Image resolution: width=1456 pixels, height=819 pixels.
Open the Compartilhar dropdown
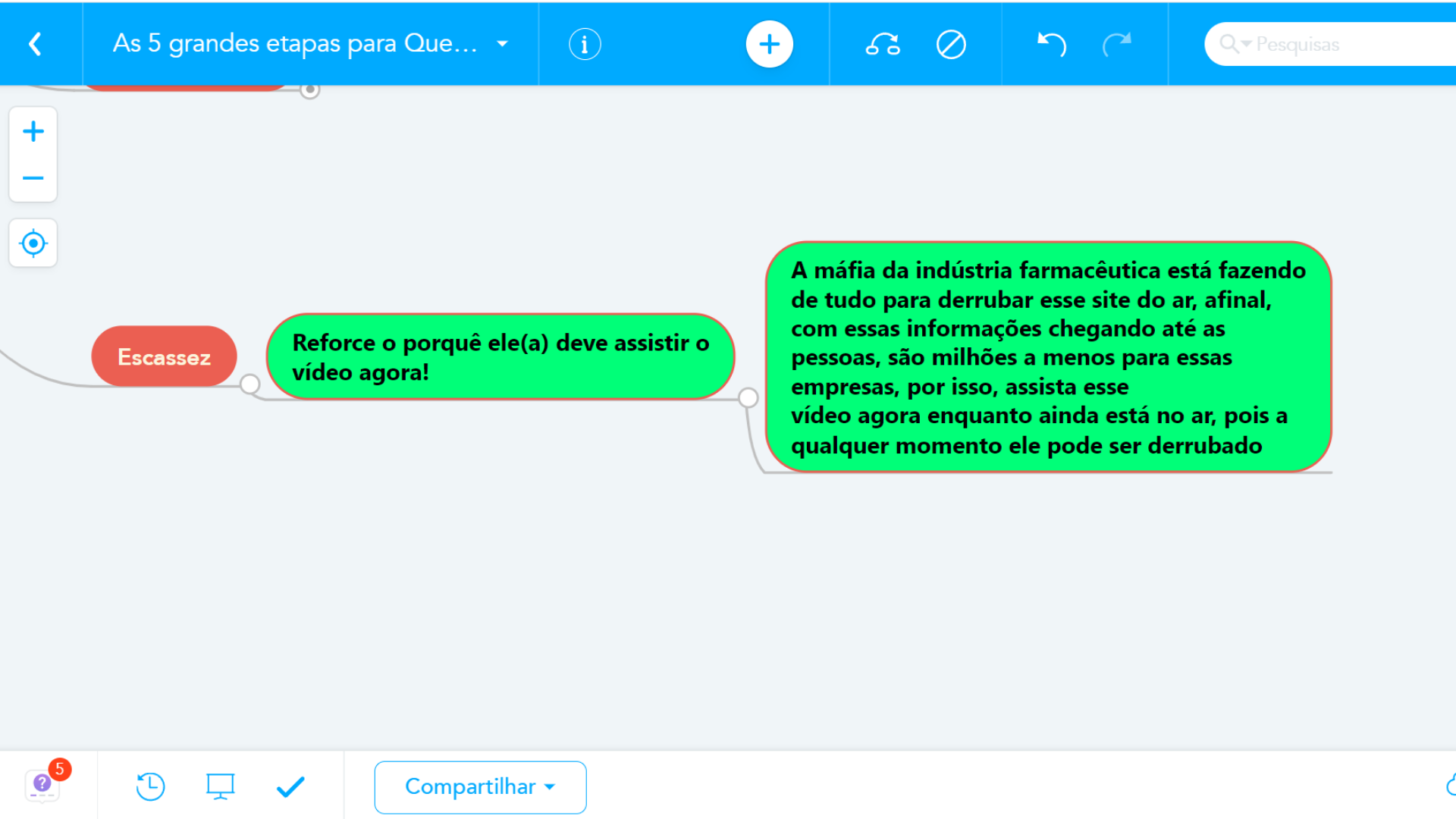pos(480,787)
